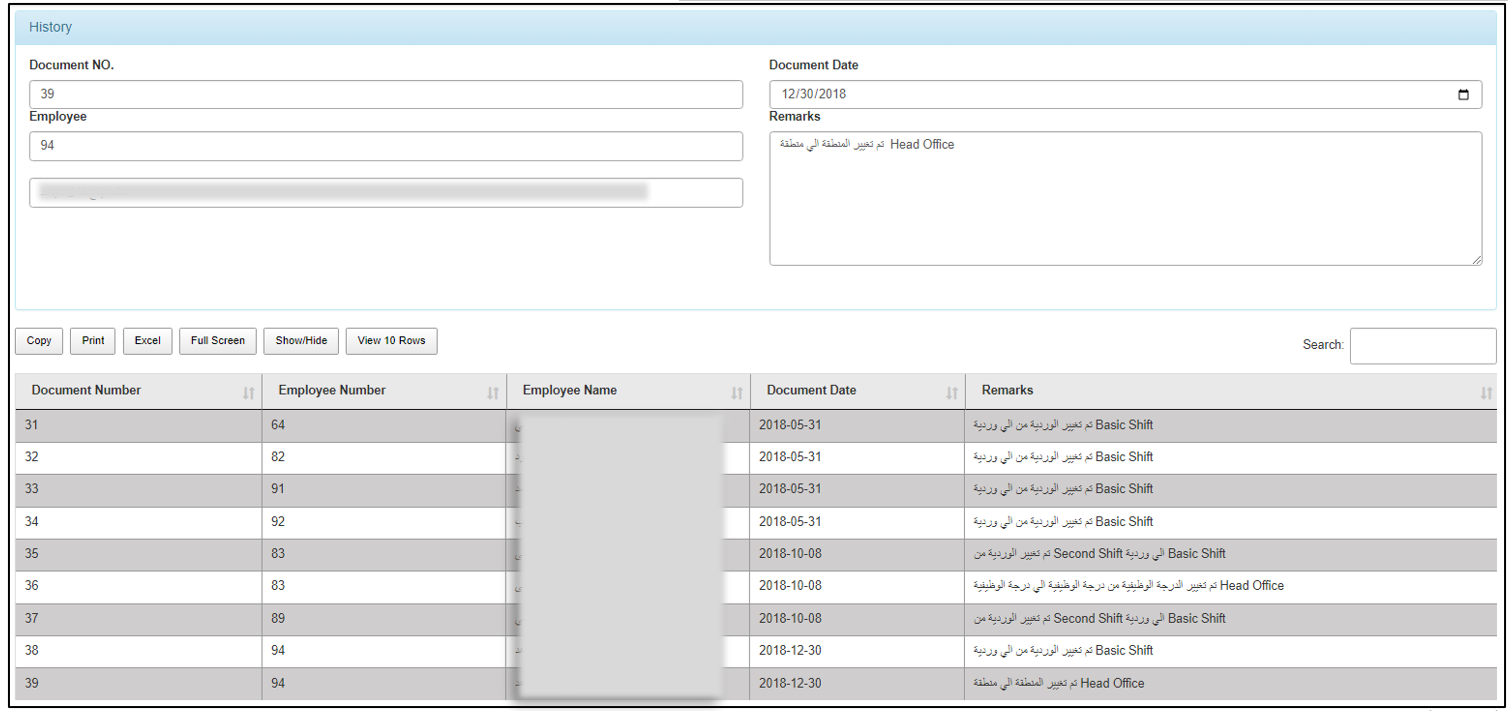Focus the Search input field
The width and height of the screenshot is (1511, 711).
pos(1422,346)
